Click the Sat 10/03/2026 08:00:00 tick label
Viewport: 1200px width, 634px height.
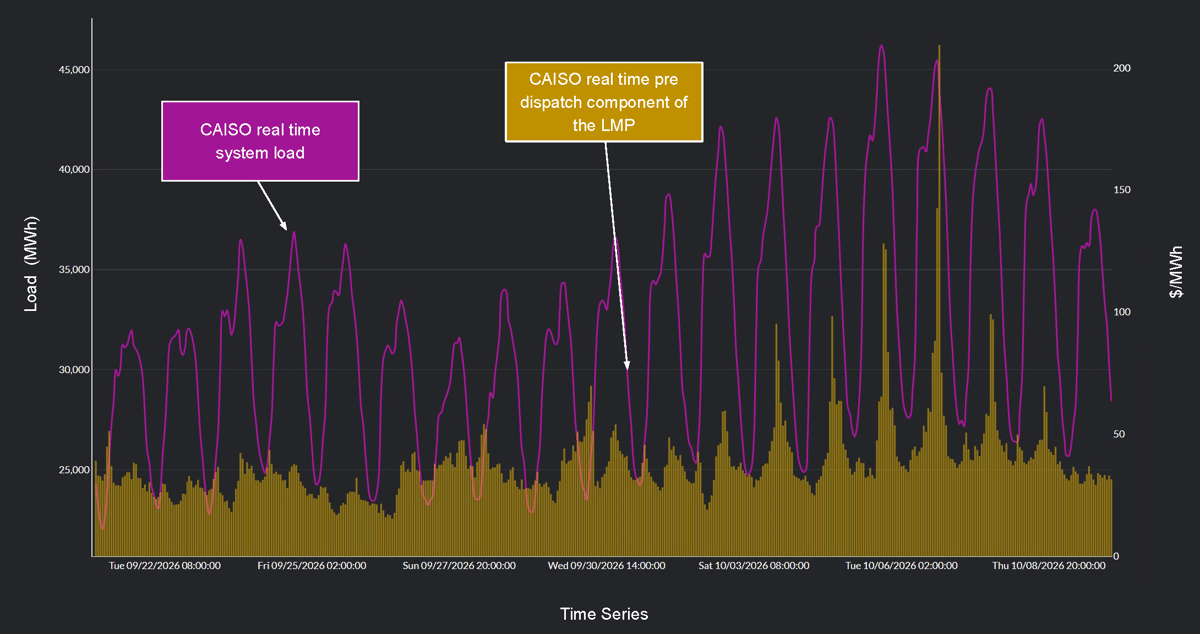click(x=754, y=566)
